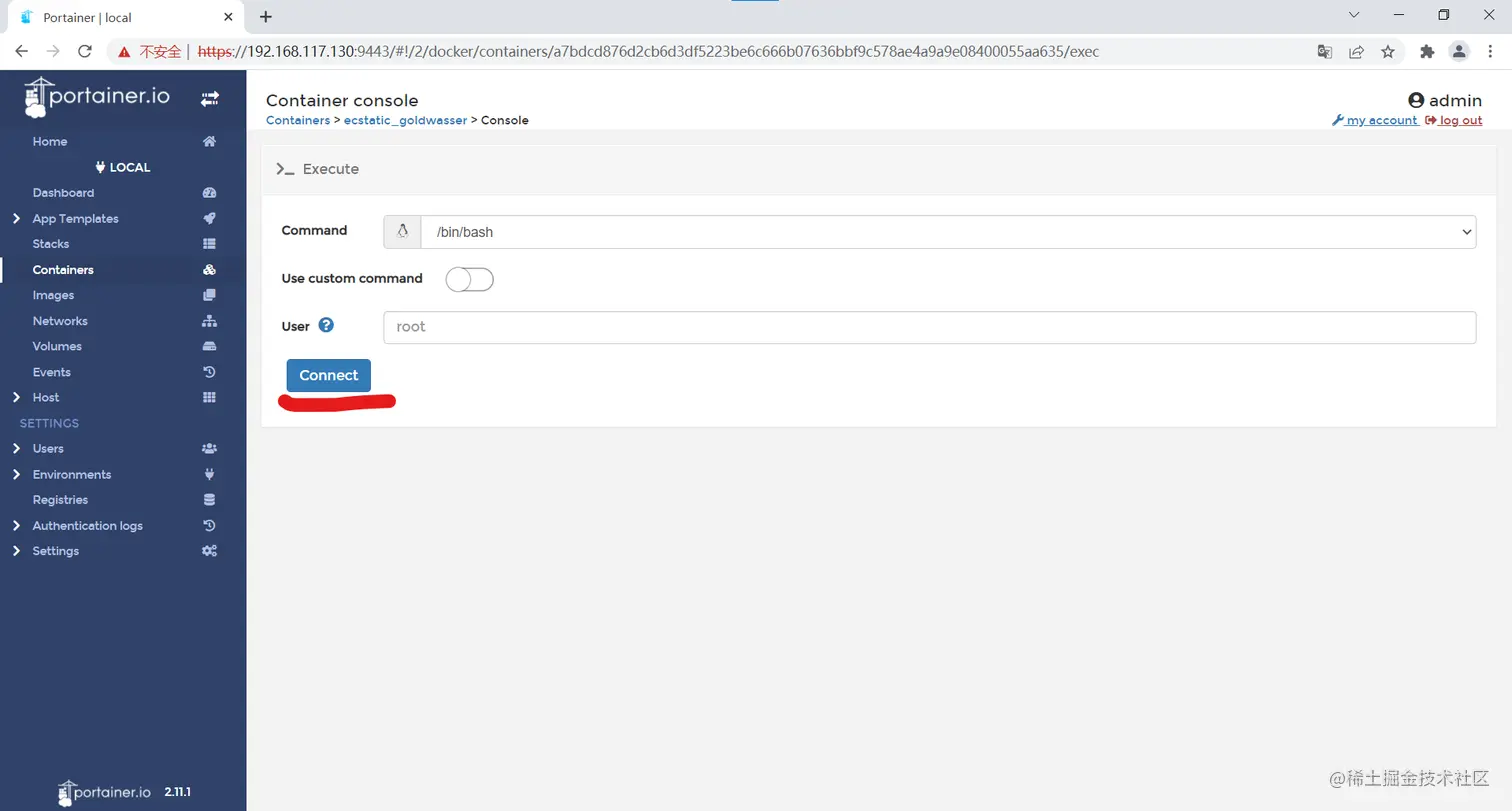Click the browser share page icon
The width and height of the screenshot is (1512, 811).
[x=1356, y=51]
